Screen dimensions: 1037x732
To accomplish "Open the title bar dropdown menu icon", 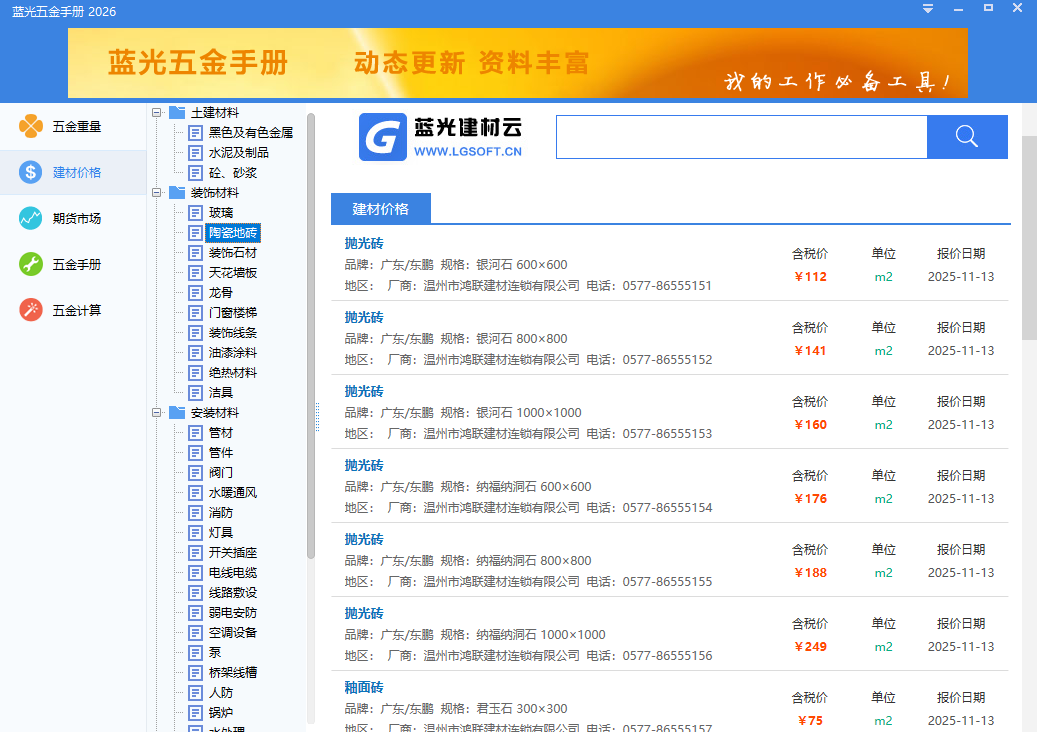I will [928, 9].
